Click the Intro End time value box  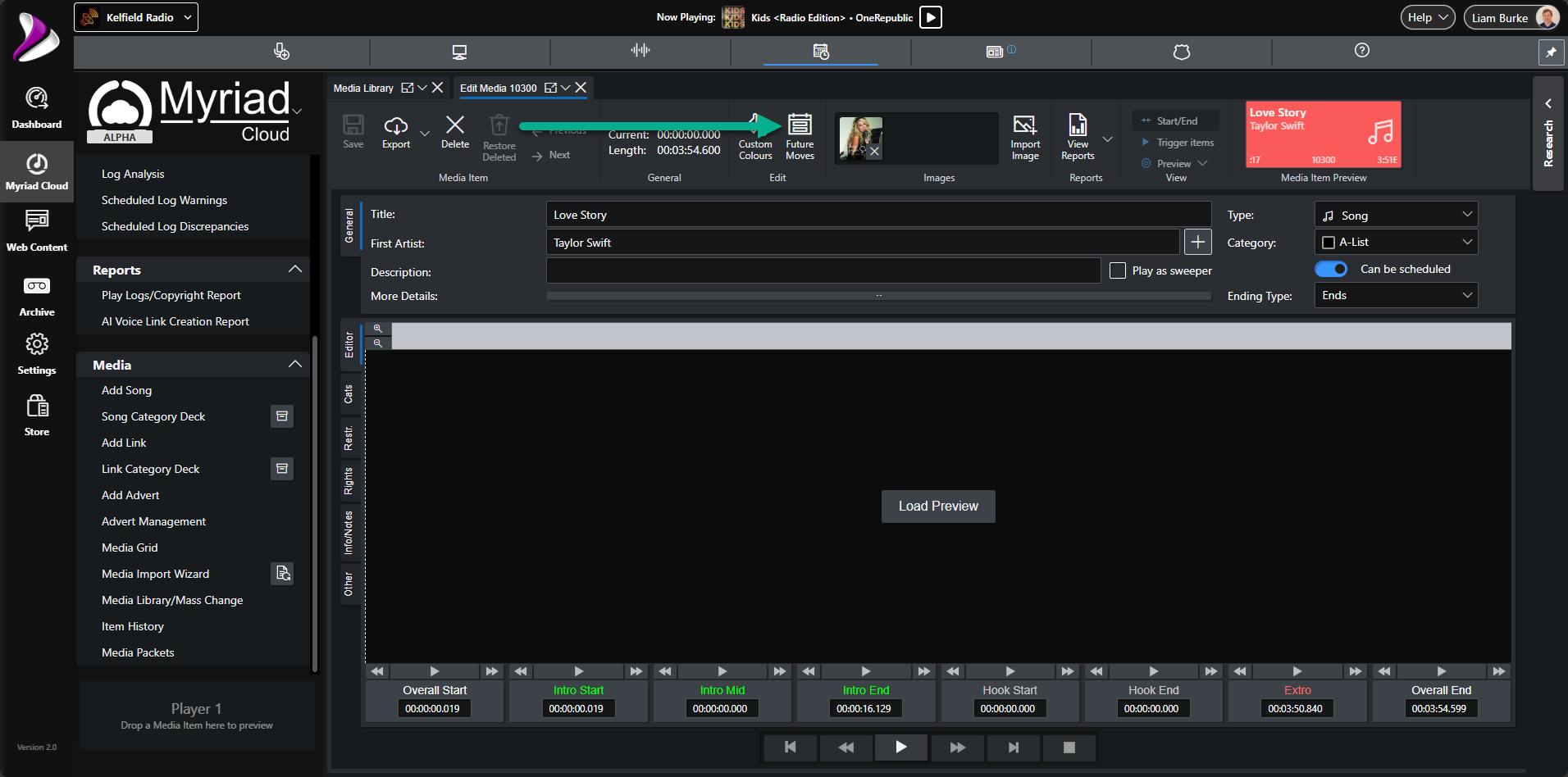[x=864, y=709]
